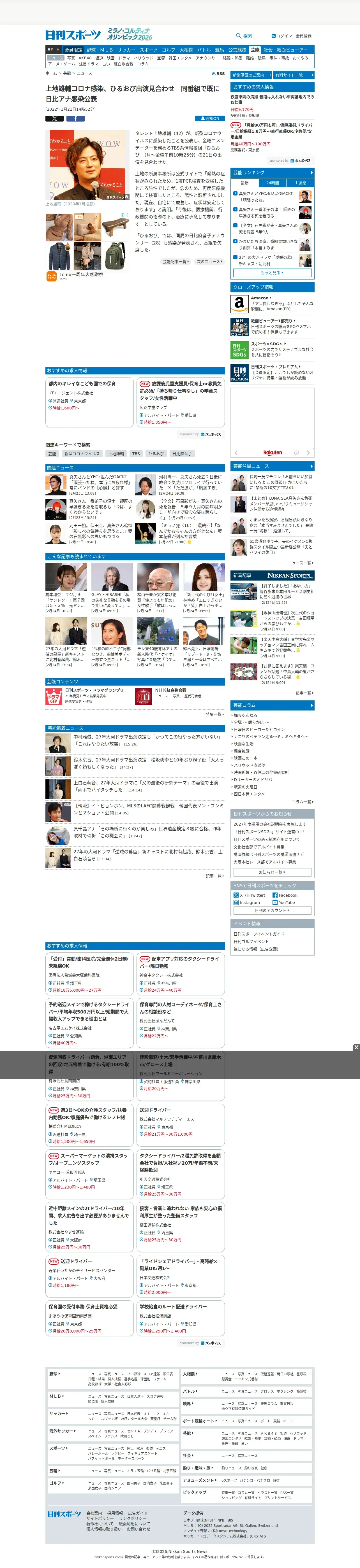Expand the 芸能注目ニュース header arrow
The height and width of the screenshot is (1568, 360).
click(311, 466)
